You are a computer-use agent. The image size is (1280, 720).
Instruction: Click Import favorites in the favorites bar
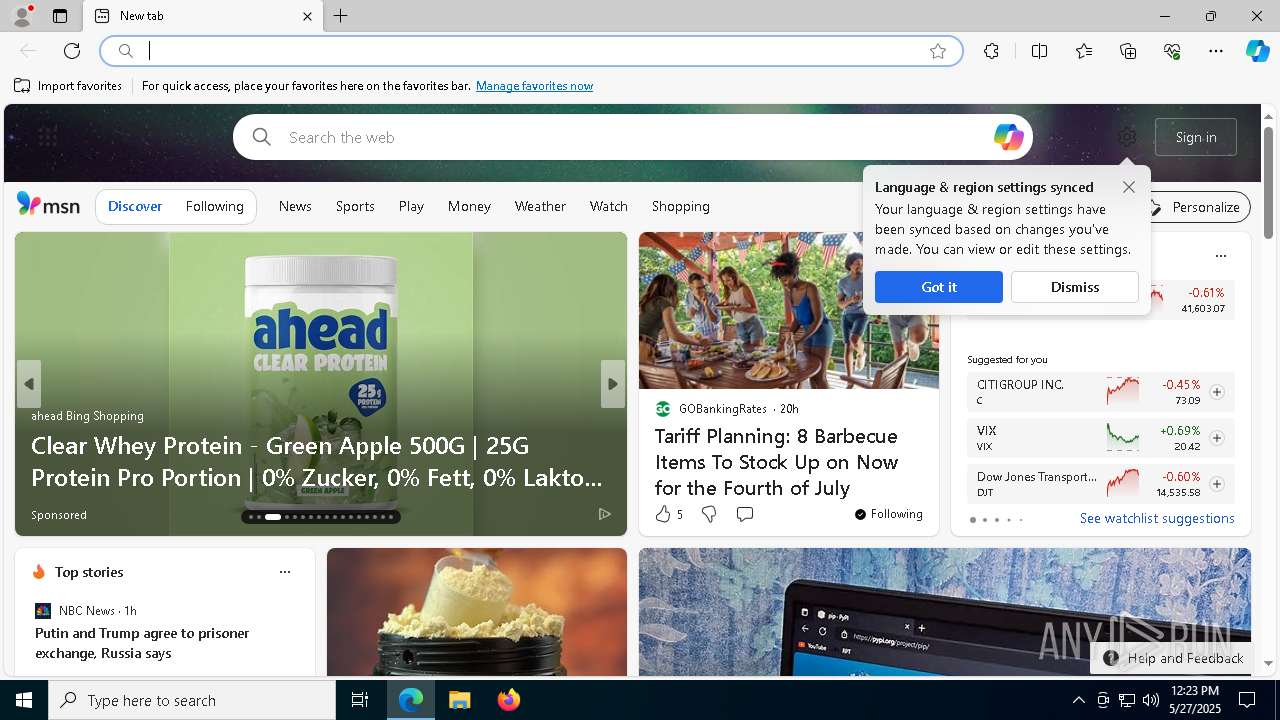(x=68, y=86)
